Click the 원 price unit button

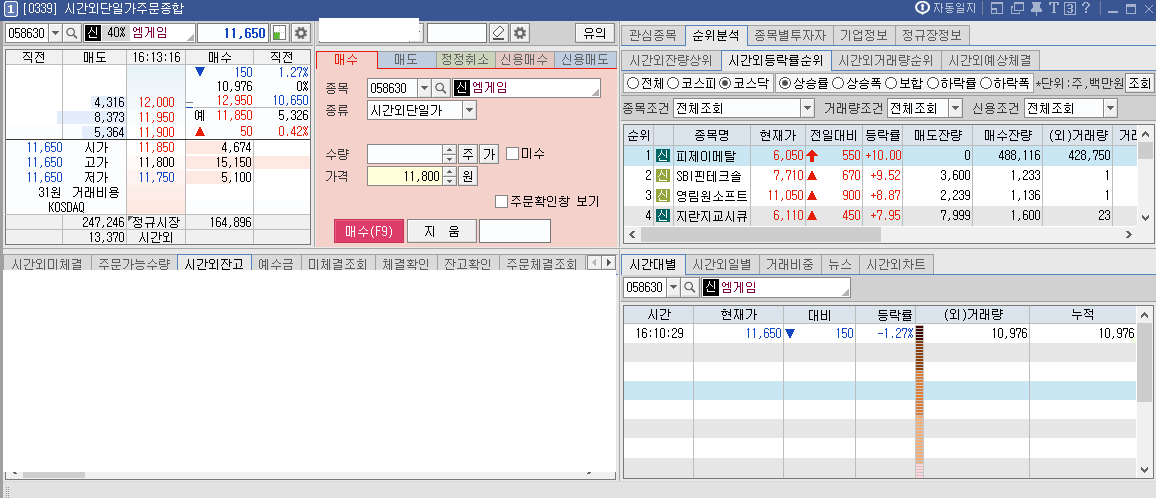coord(467,176)
